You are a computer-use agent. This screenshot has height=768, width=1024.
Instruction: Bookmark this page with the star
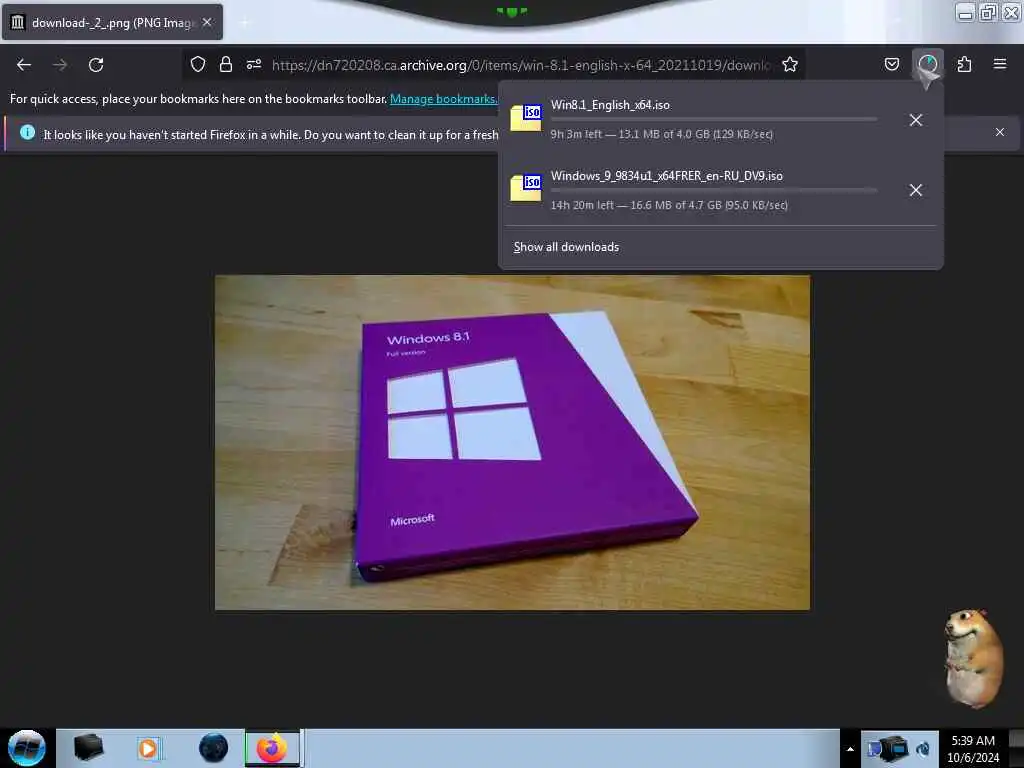790,64
